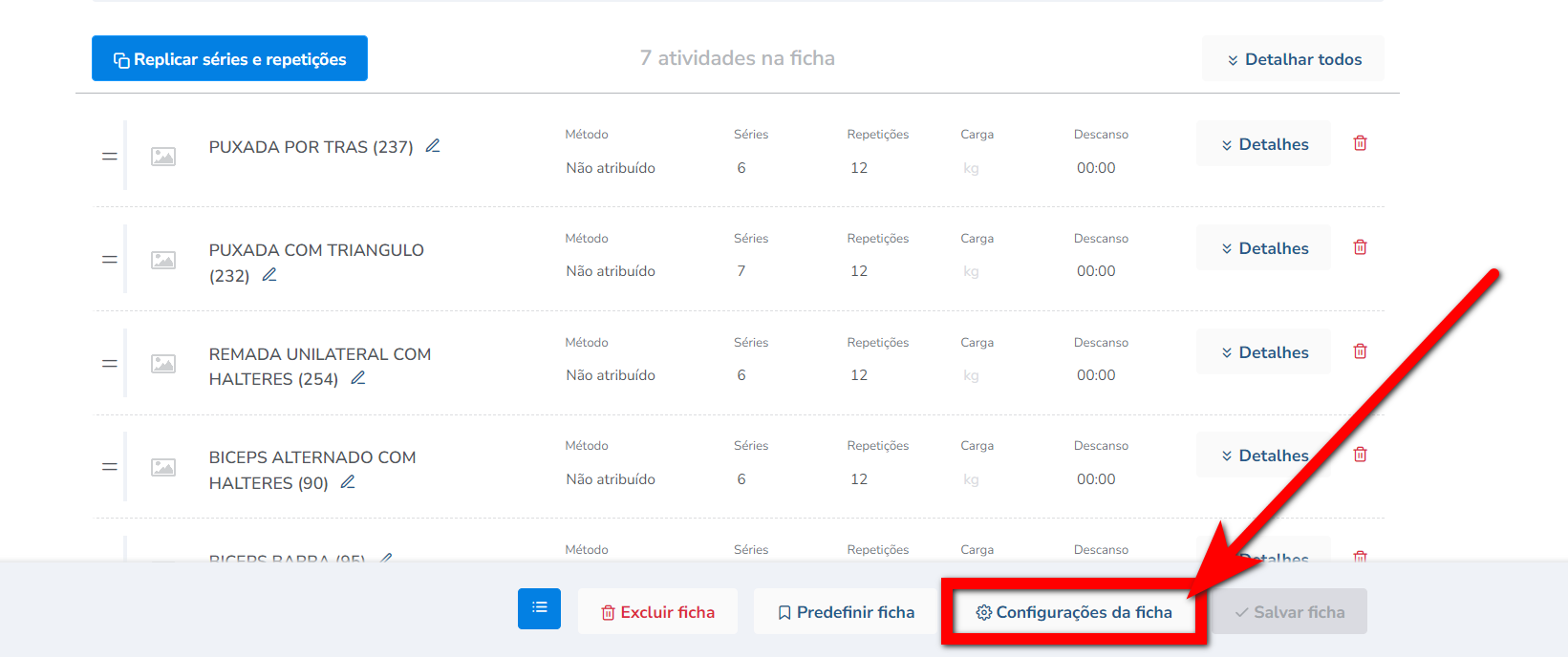Click drag handle of PUXADA POR TRAS row
1568x657 pixels.
pos(110,156)
